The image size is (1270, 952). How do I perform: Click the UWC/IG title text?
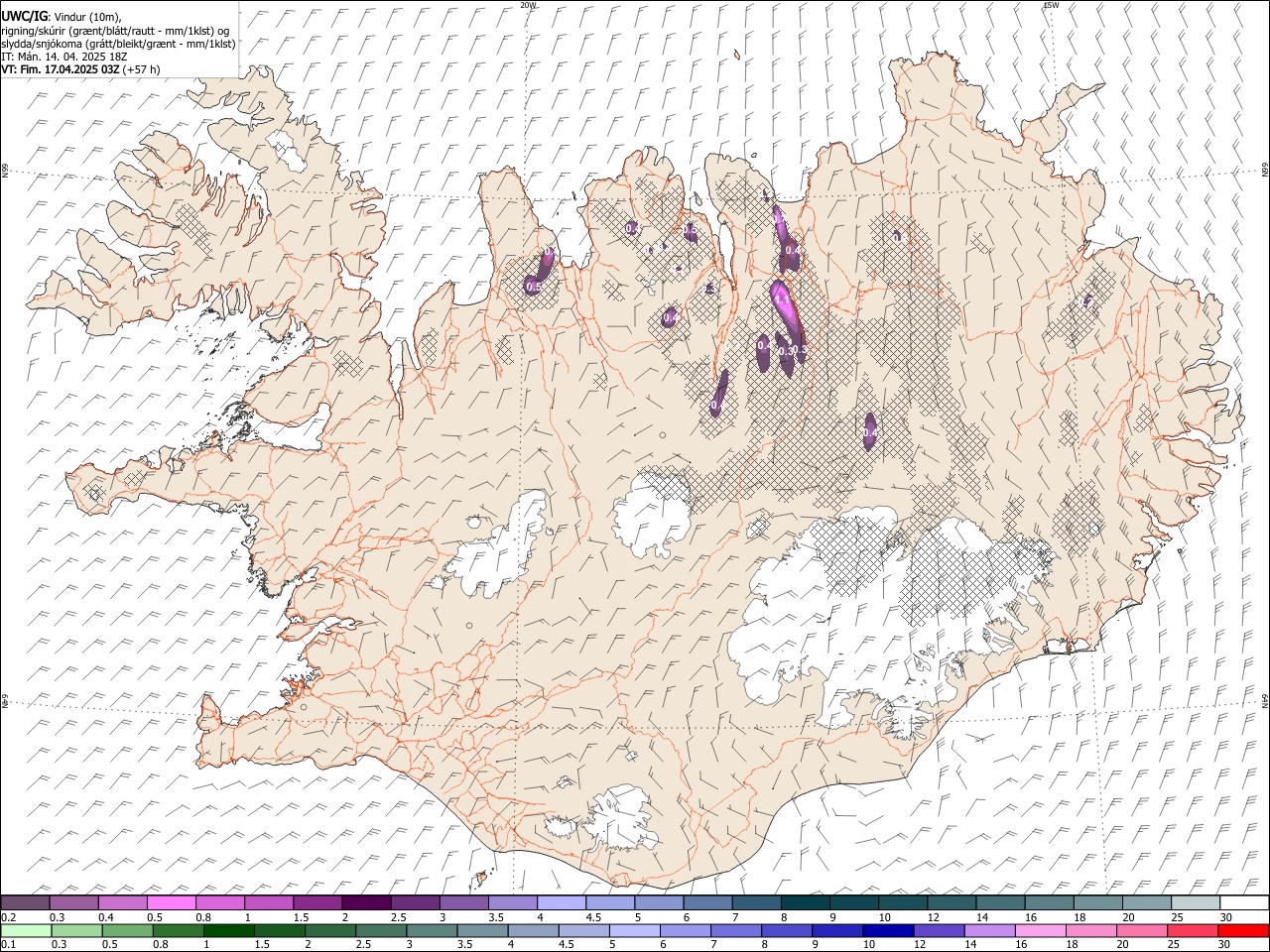click(x=23, y=16)
